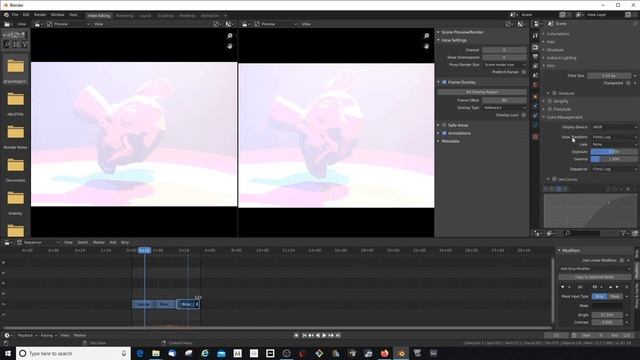Viewport: 640px width, 360px height.
Task: Adjust the Gamma slider
Action: coord(614,159)
